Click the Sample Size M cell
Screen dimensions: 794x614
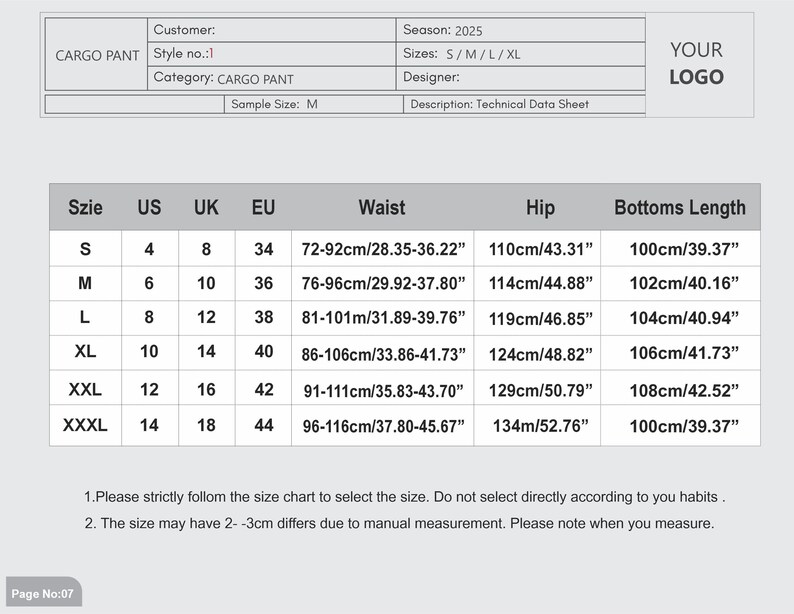(x=313, y=104)
